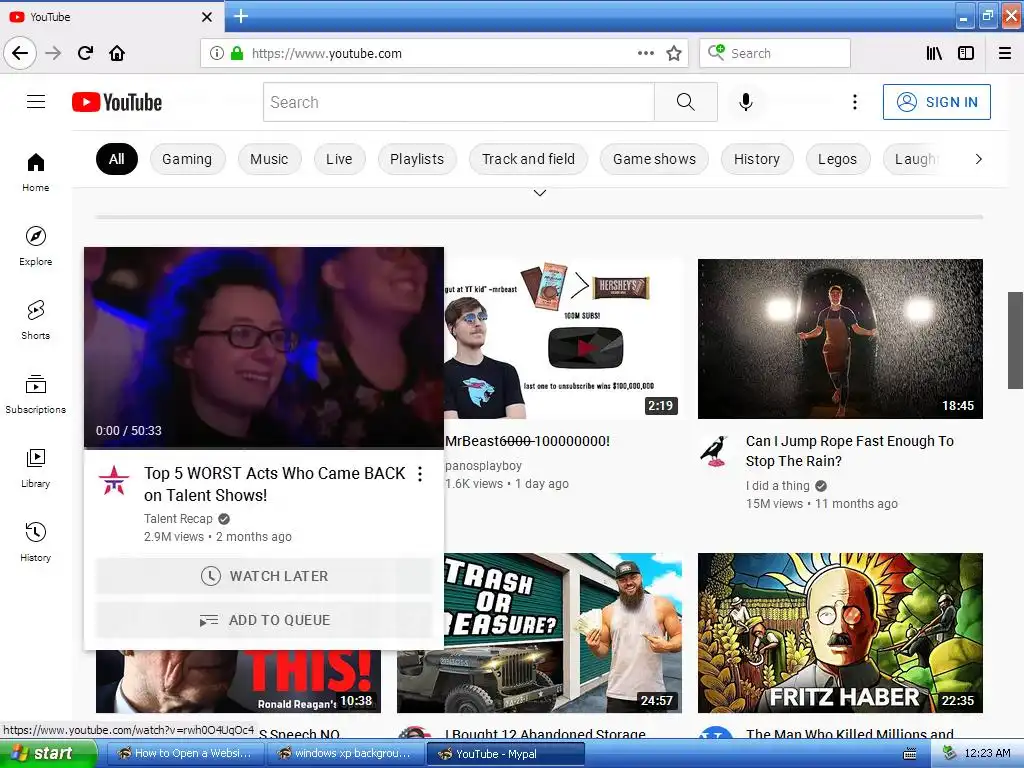Open Talent Recap channel avatar
The image size is (1024, 768).
114,480
